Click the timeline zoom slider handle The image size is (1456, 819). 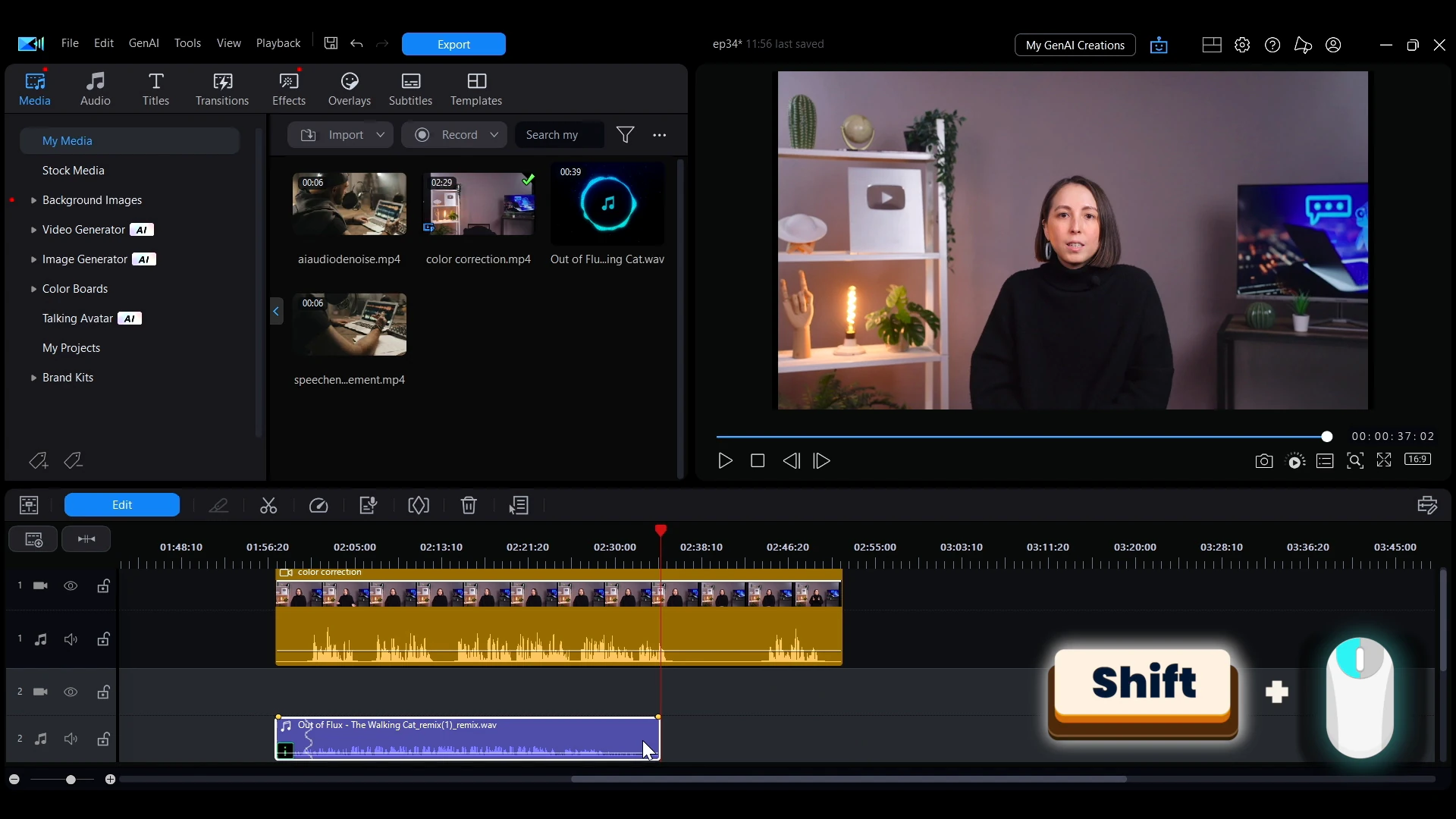[x=71, y=780]
